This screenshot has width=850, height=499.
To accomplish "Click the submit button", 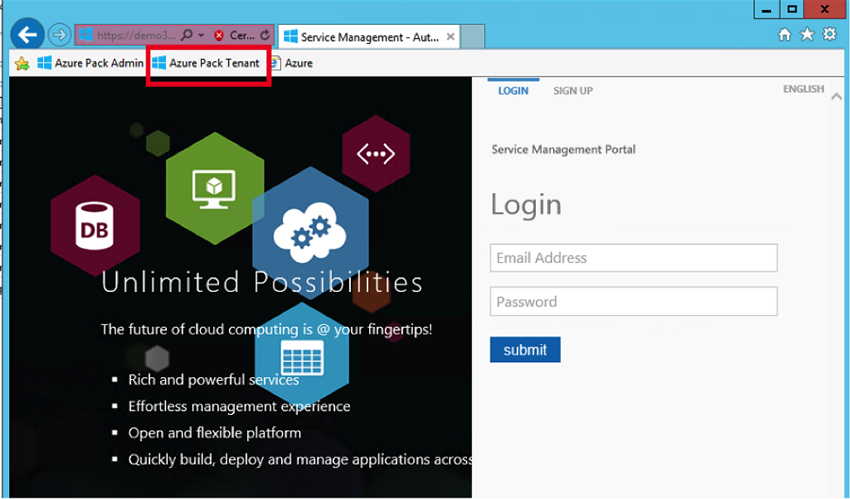I will pyautogui.click(x=525, y=350).
